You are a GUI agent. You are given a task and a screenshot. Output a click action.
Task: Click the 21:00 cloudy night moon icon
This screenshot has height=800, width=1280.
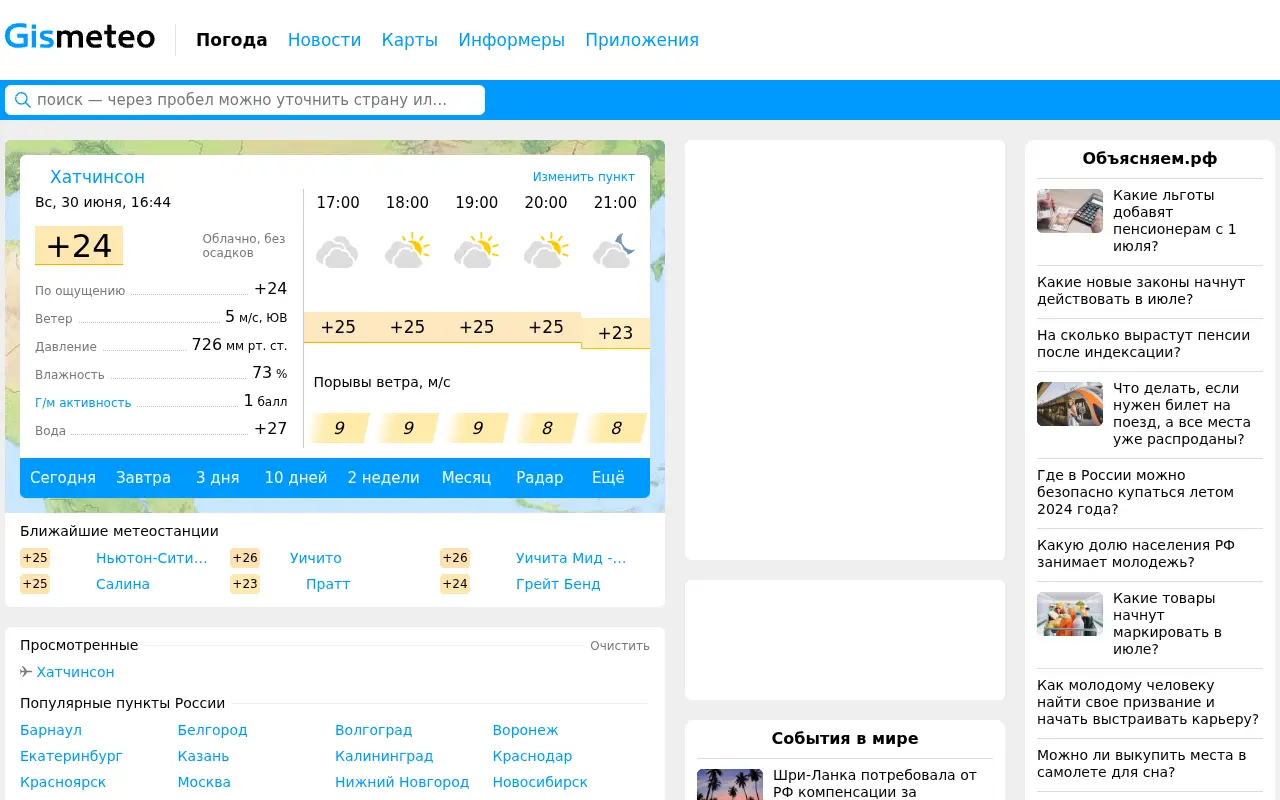click(614, 251)
